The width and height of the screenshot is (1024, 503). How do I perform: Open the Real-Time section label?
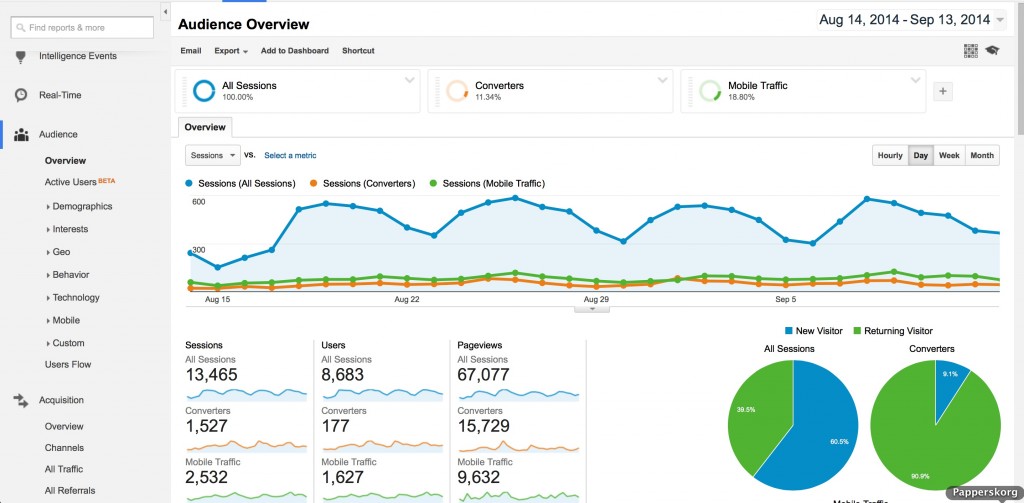tap(60, 95)
